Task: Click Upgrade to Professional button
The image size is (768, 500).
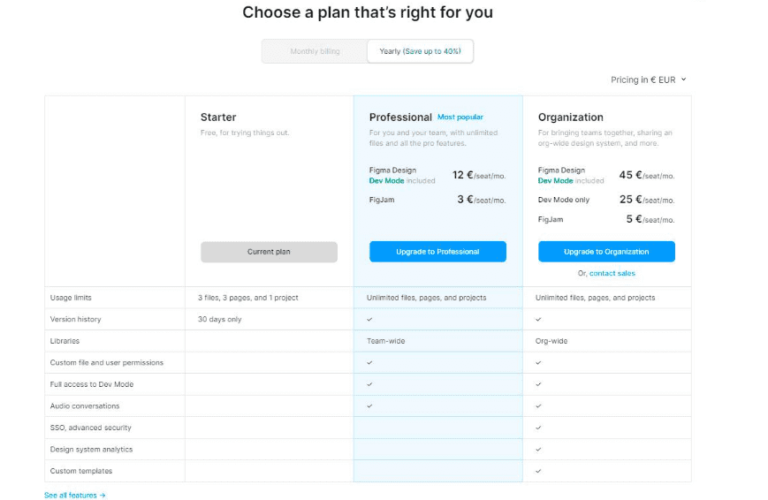Action: (x=437, y=252)
